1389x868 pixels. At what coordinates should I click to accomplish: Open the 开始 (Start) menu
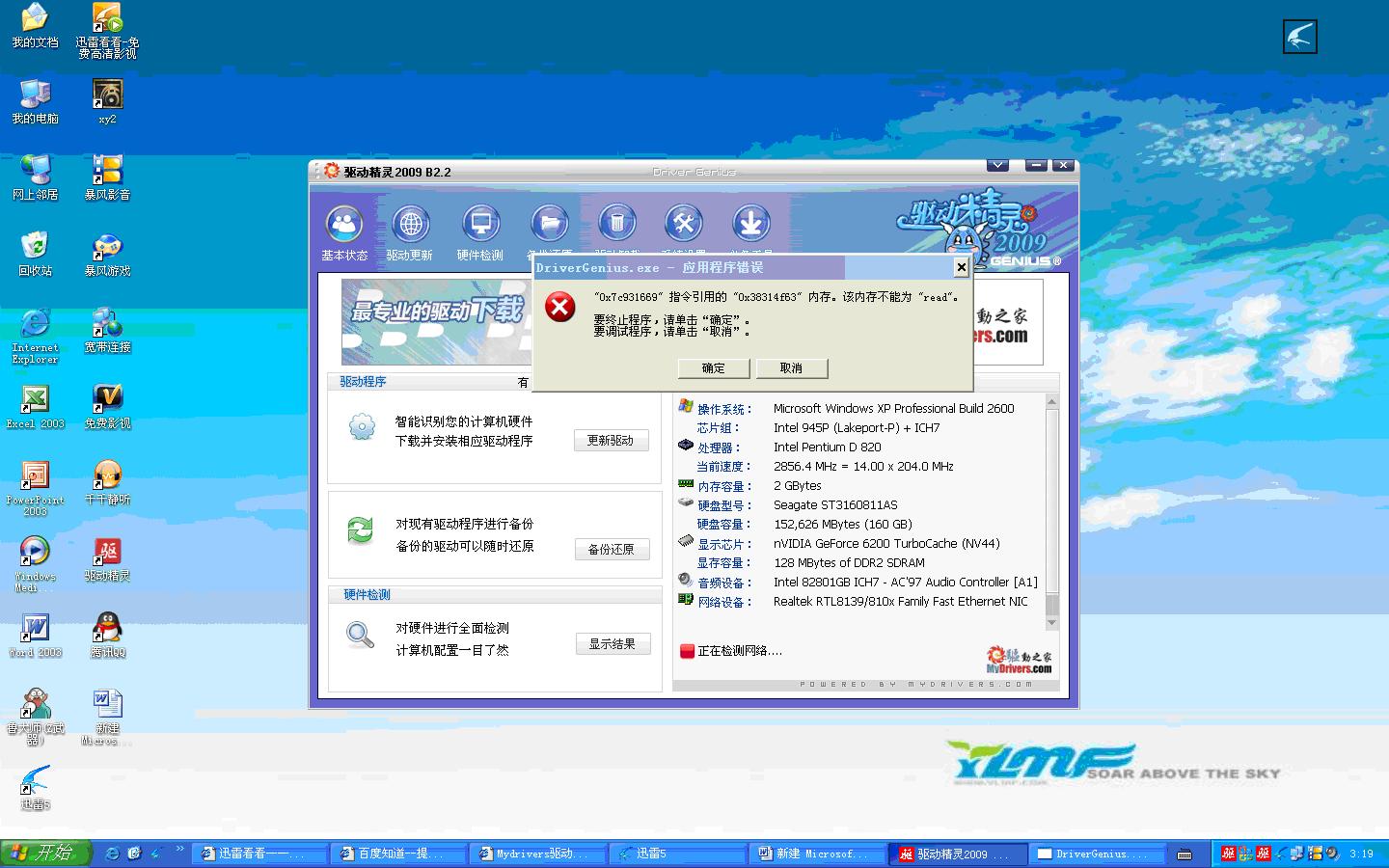(43, 853)
